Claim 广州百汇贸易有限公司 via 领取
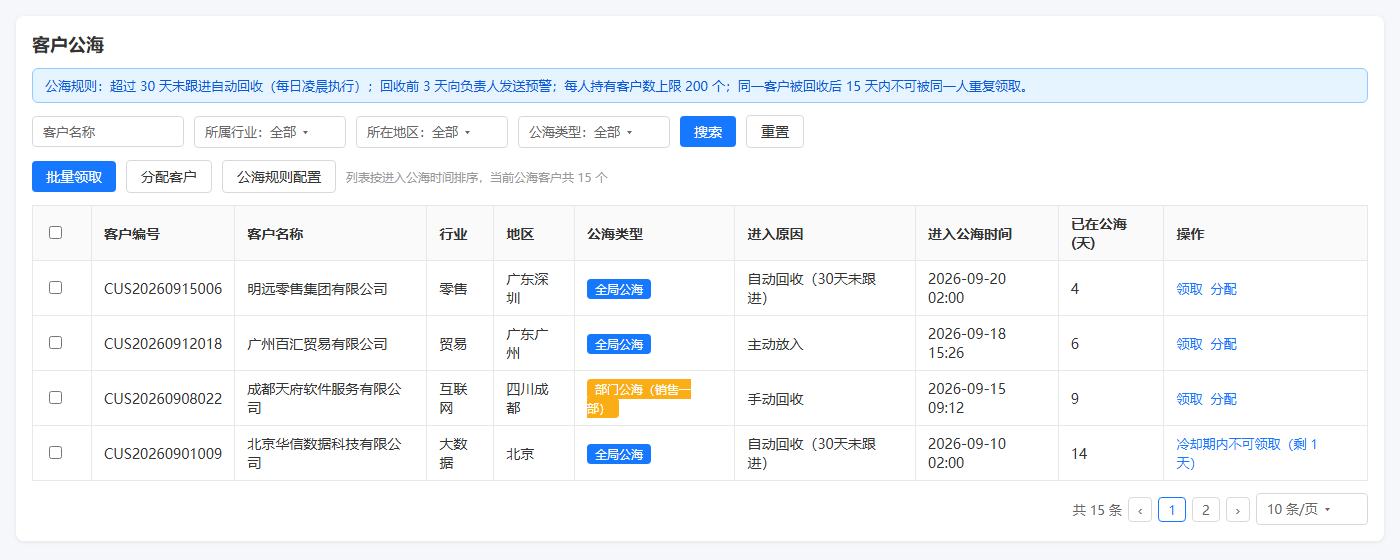 click(1190, 344)
